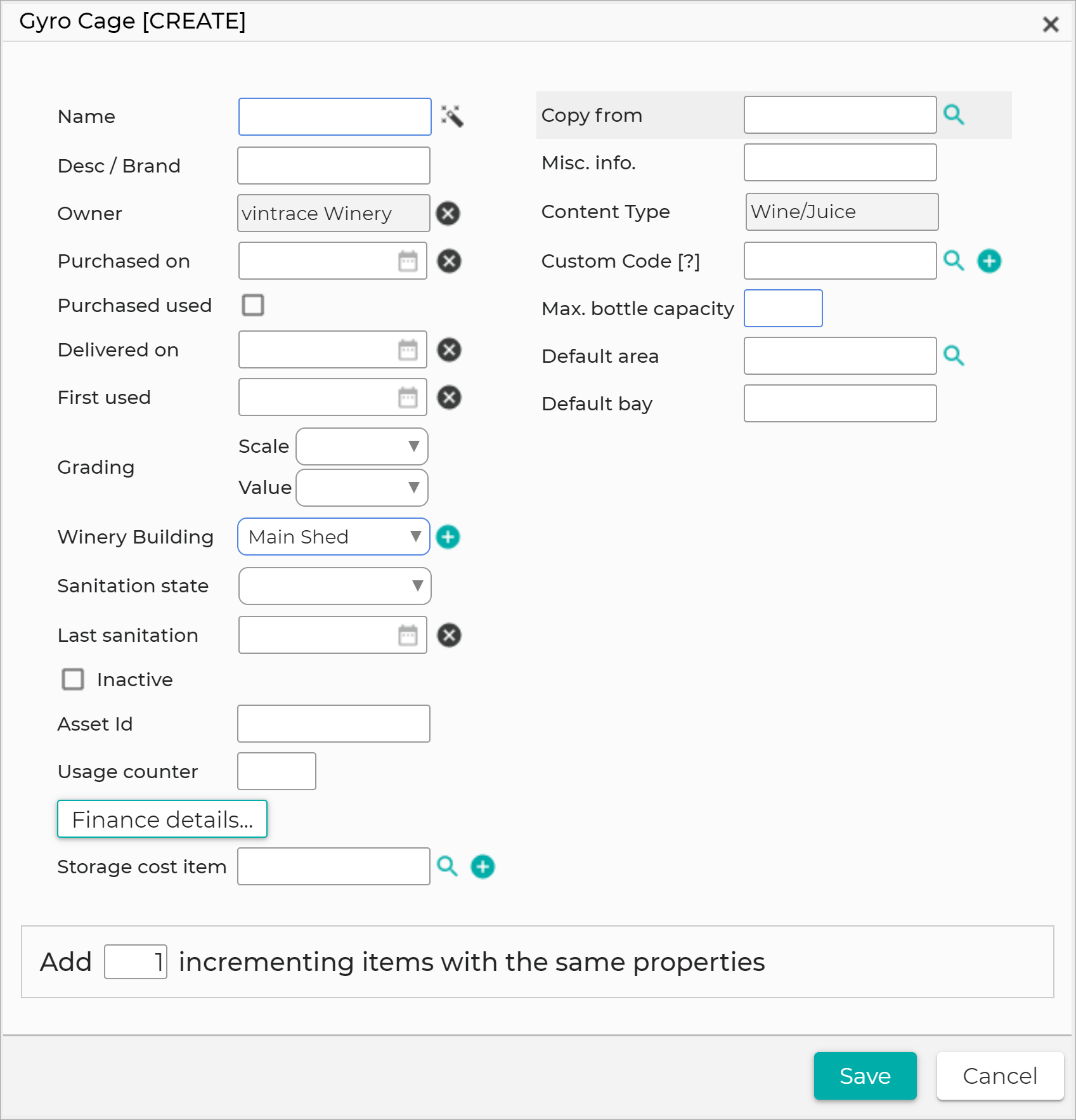This screenshot has width=1076, height=1120.
Task: Expand the Winery Building dropdown
Action: click(334, 537)
